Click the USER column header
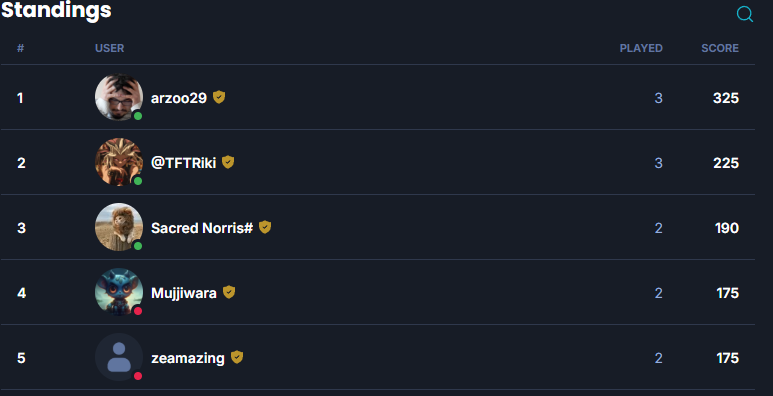Viewport: 773px width, 396px height. coord(109,48)
